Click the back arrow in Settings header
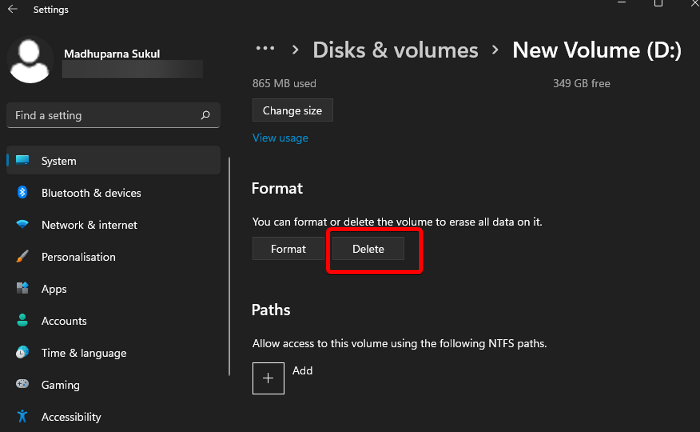Viewport: 700px width, 432px height. pyautogui.click(x=12, y=10)
